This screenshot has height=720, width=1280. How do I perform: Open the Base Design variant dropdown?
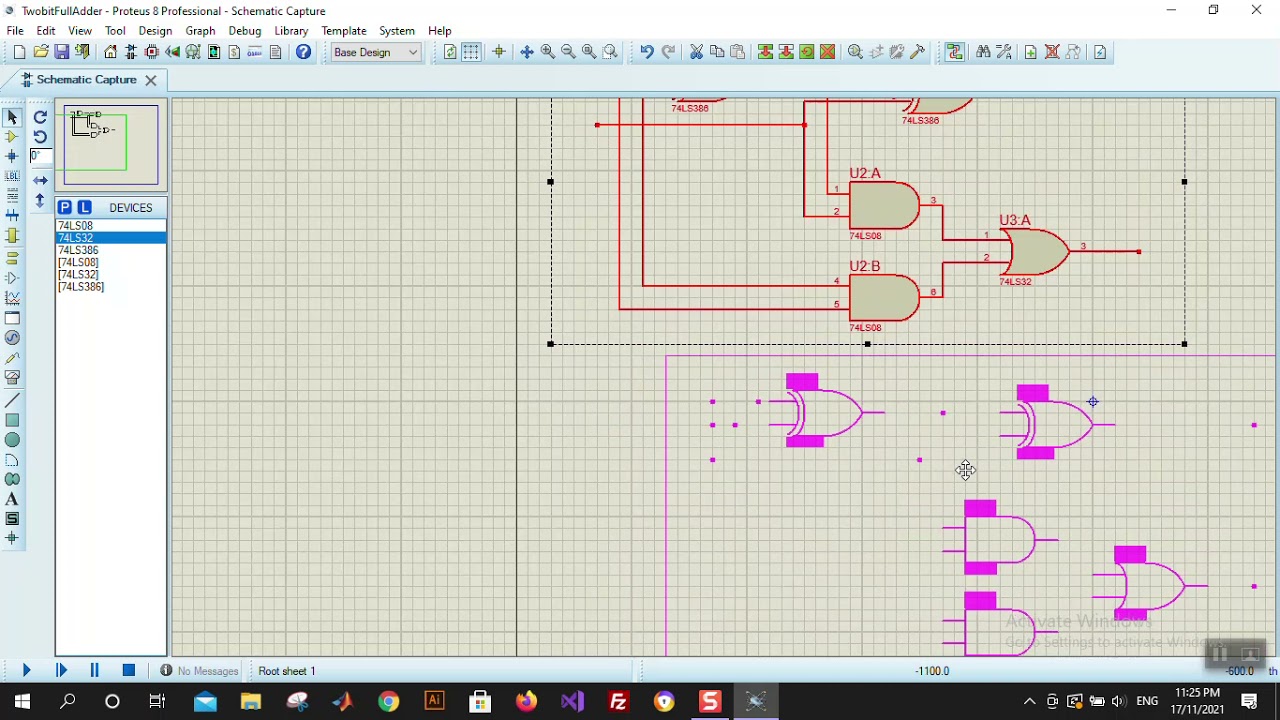(x=376, y=52)
